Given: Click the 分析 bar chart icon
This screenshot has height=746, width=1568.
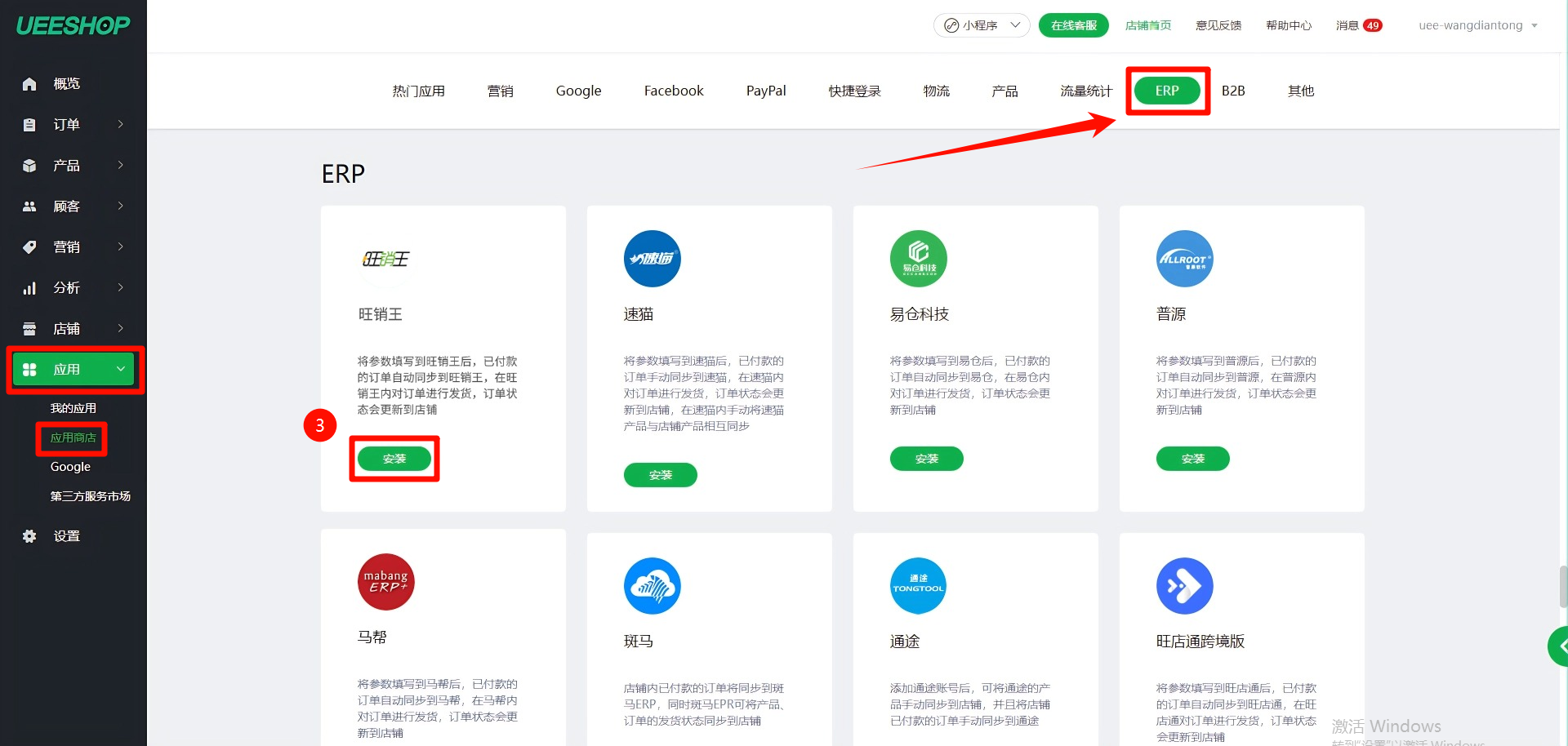Looking at the screenshot, I should point(29,288).
